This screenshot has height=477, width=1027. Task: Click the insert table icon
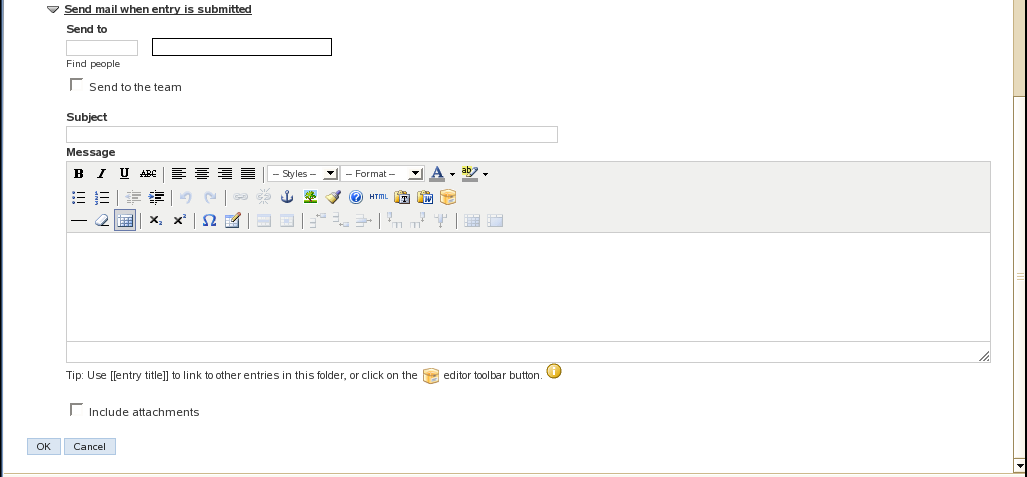click(125, 221)
